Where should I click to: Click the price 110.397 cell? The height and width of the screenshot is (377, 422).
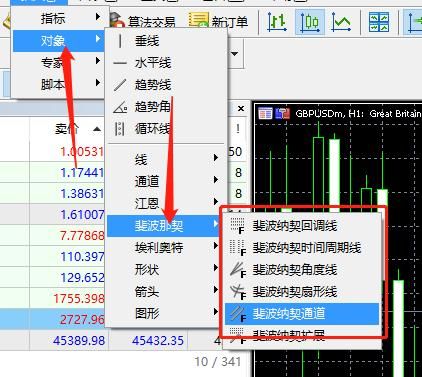coord(82,257)
